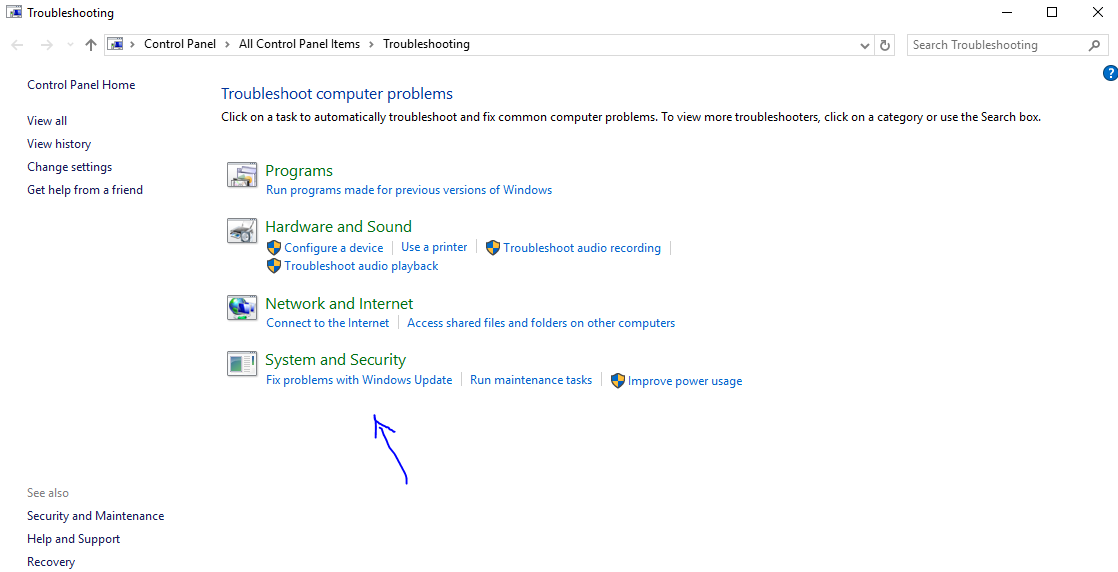The height and width of the screenshot is (572, 1118).
Task: Click the Network and Internet globe icon
Action: [x=242, y=308]
